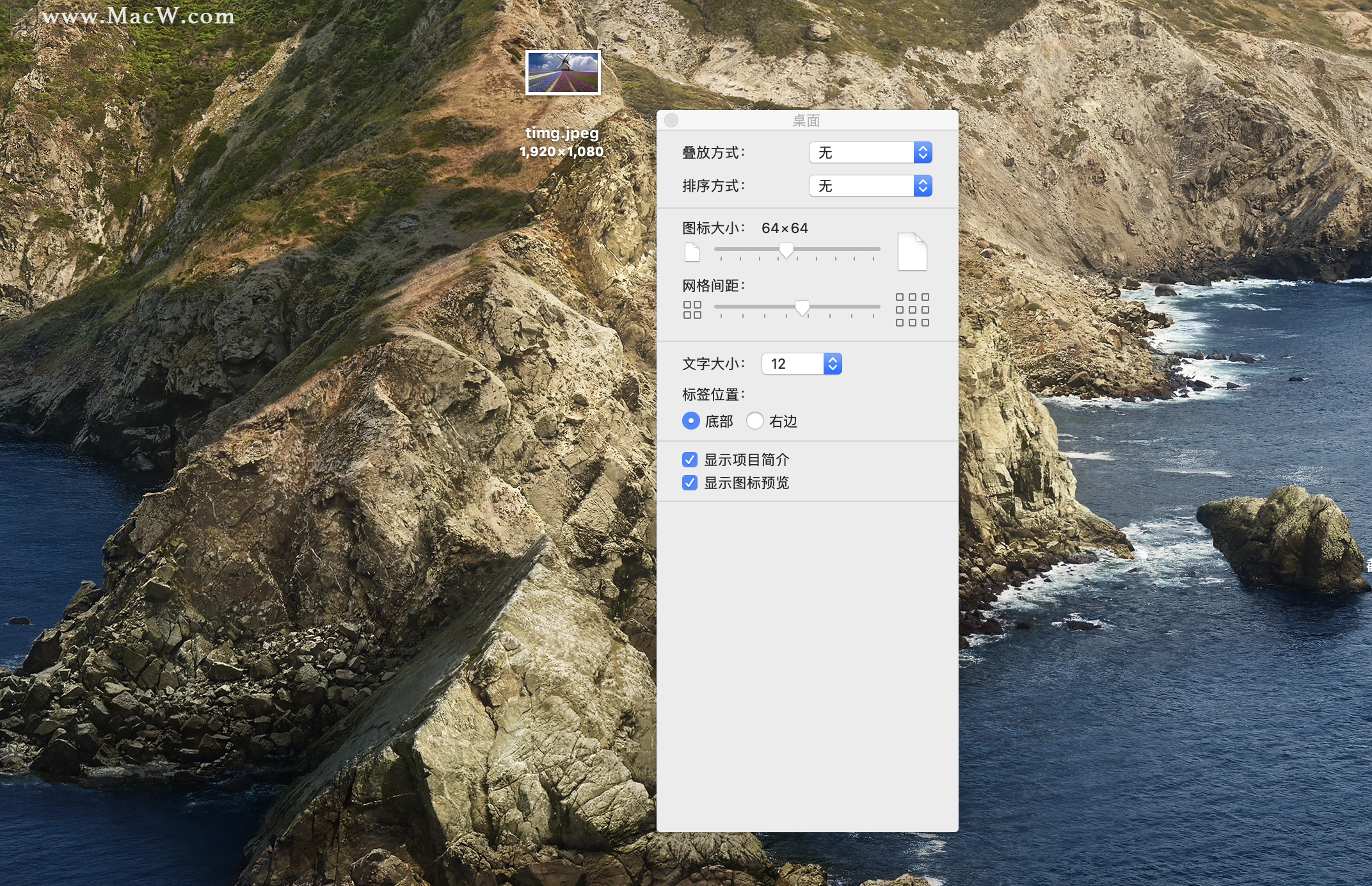Image resolution: width=1372 pixels, height=886 pixels.
Task: Click the 网格间距 slider handle
Action: tap(802, 308)
